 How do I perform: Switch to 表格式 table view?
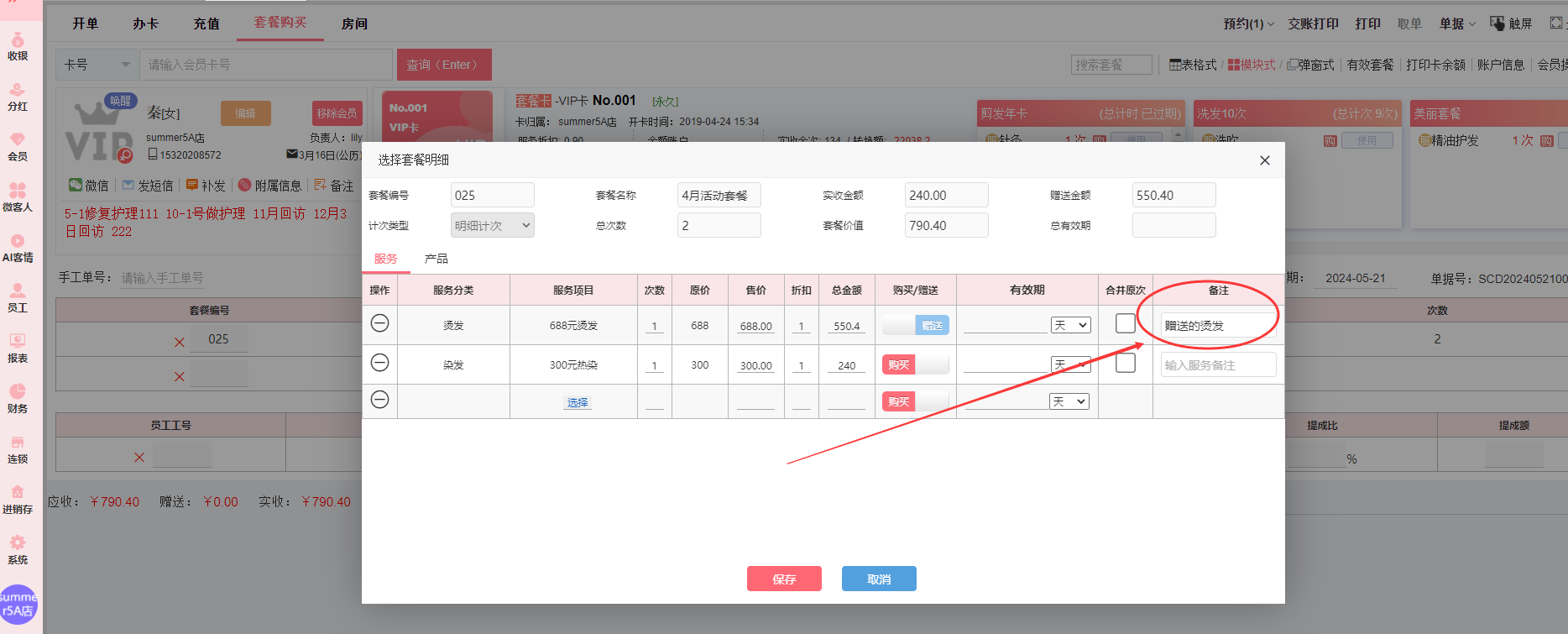click(x=1193, y=65)
